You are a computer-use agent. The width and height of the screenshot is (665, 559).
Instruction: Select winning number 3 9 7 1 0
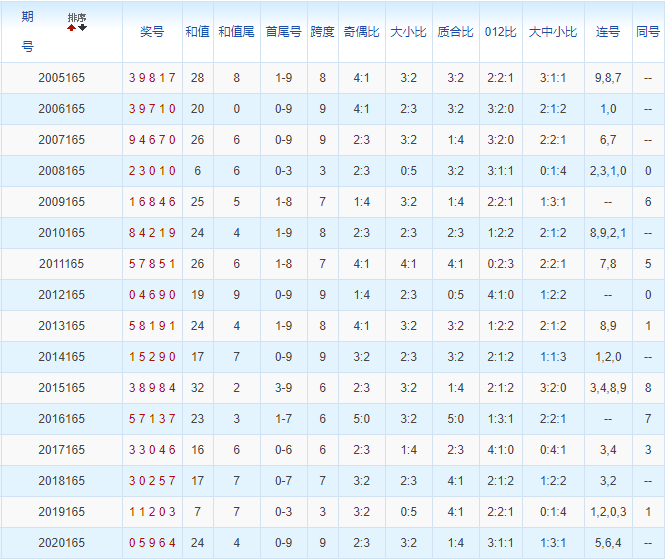pos(152,109)
